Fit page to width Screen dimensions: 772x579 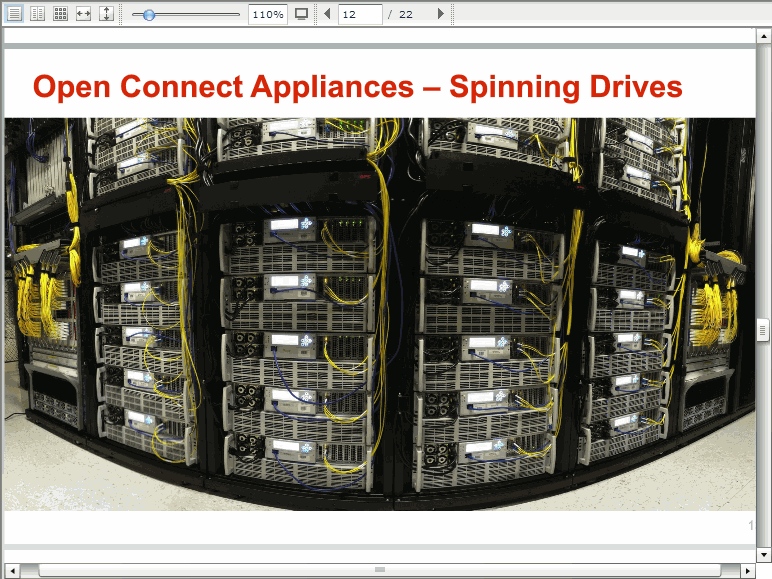tap(84, 14)
